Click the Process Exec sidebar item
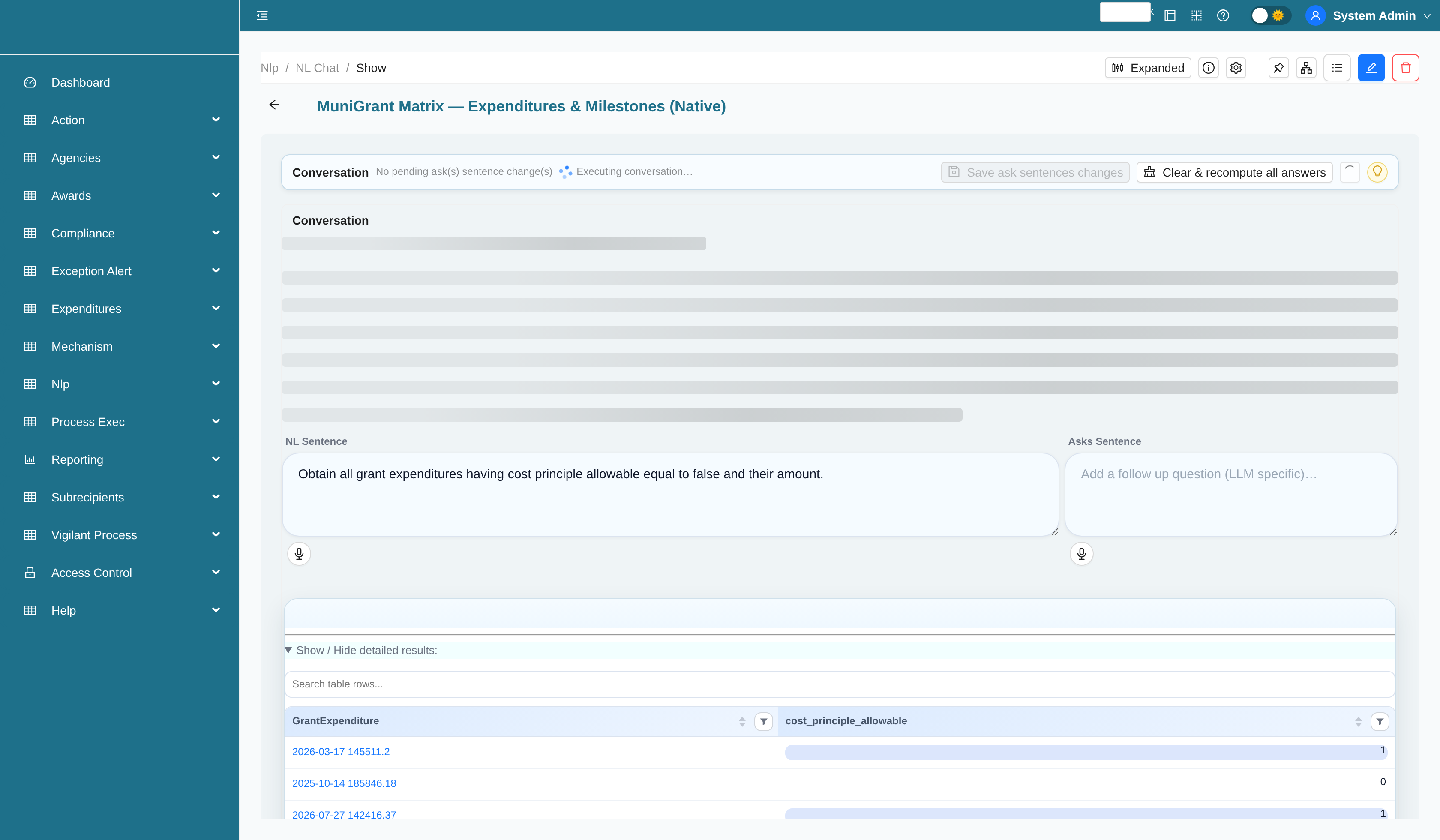 (x=120, y=422)
